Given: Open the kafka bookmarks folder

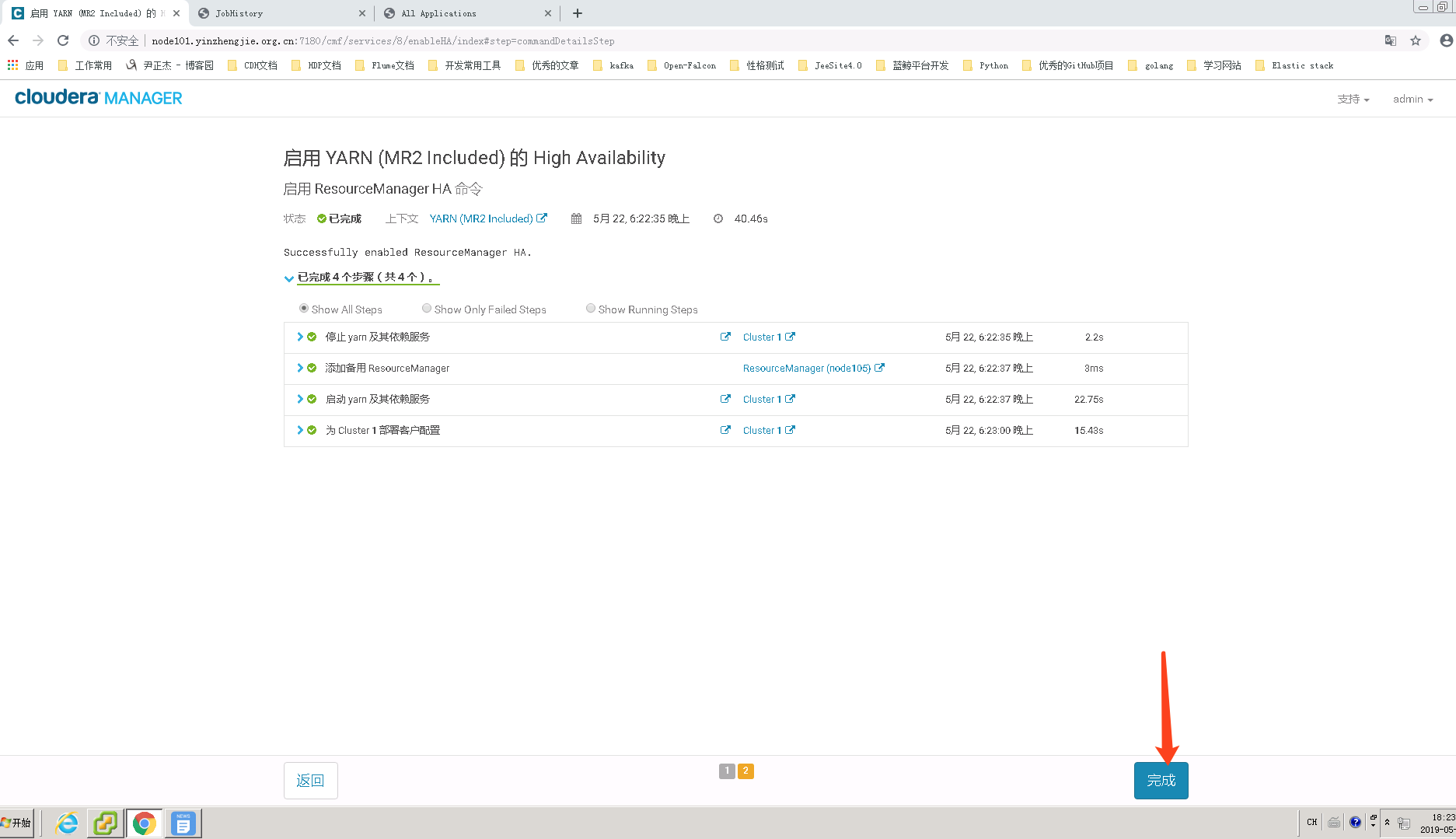Looking at the screenshot, I should 613,65.
